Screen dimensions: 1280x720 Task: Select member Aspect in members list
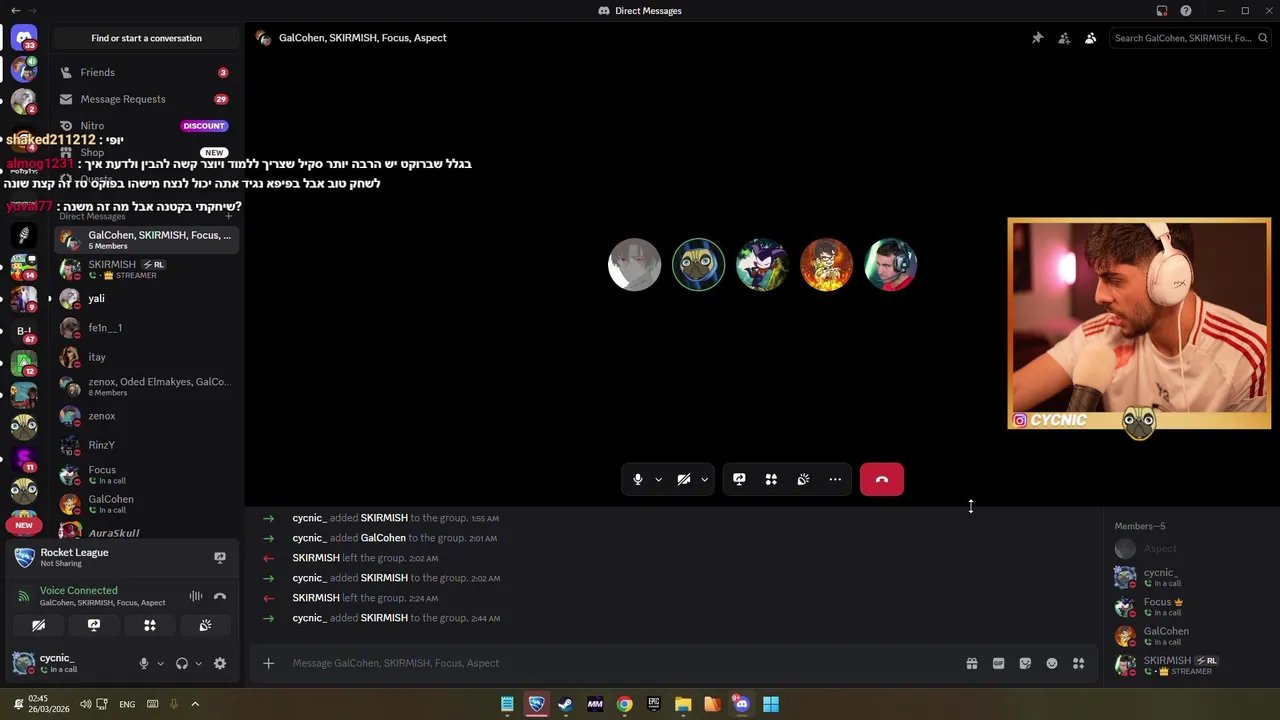coord(1189,549)
